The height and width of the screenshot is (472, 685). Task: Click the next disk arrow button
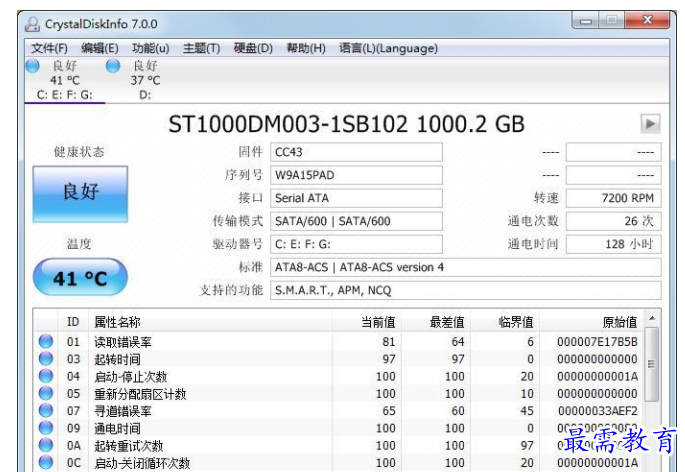point(650,124)
